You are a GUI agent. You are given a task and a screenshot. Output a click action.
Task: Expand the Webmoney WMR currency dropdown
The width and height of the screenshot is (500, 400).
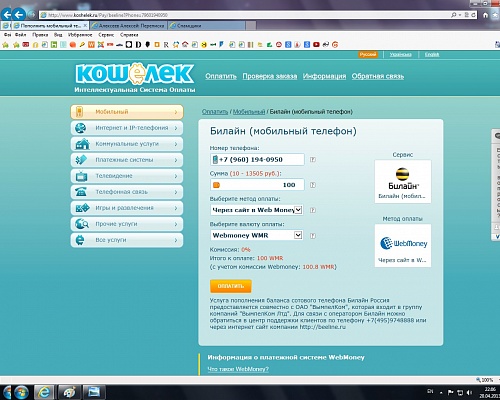(x=257, y=235)
